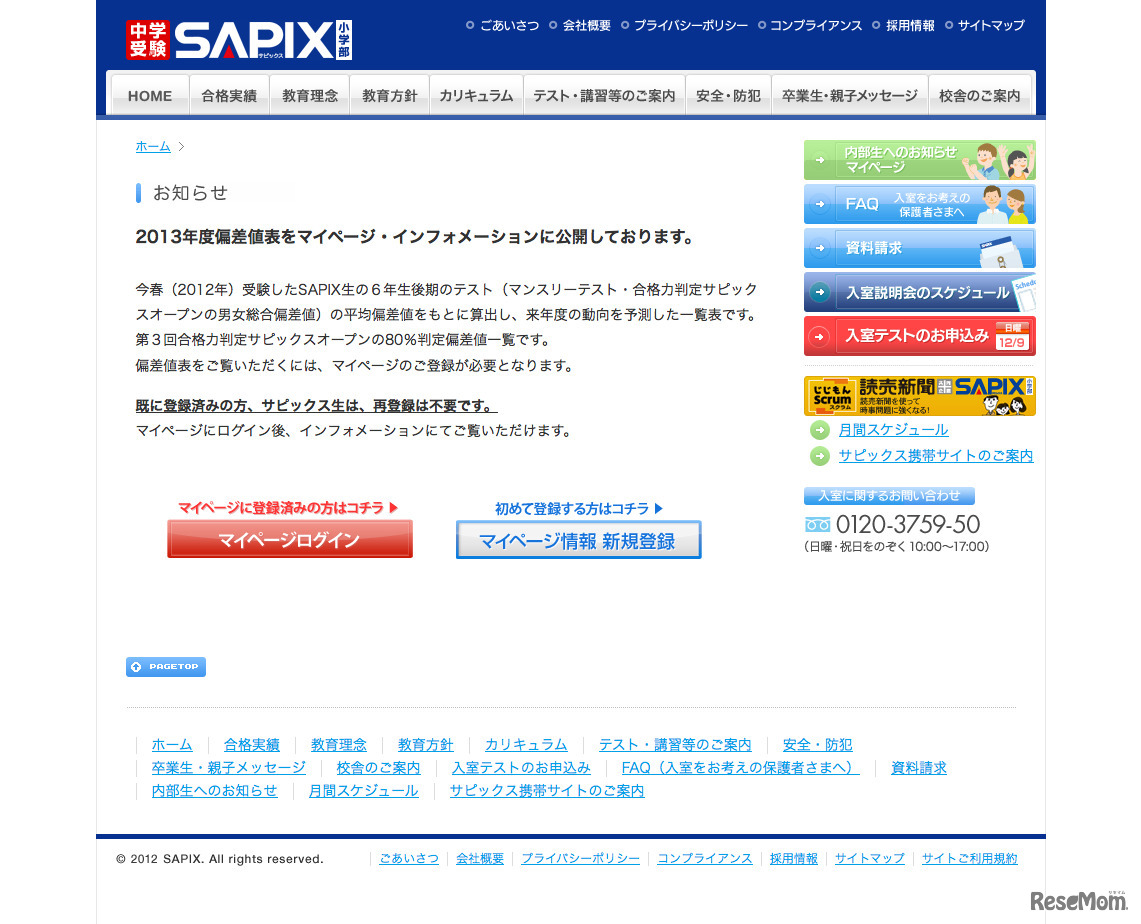Open the 安全・防犯 navigation tab
This screenshot has width=1141, height=924.
click(x=728, y=95)
